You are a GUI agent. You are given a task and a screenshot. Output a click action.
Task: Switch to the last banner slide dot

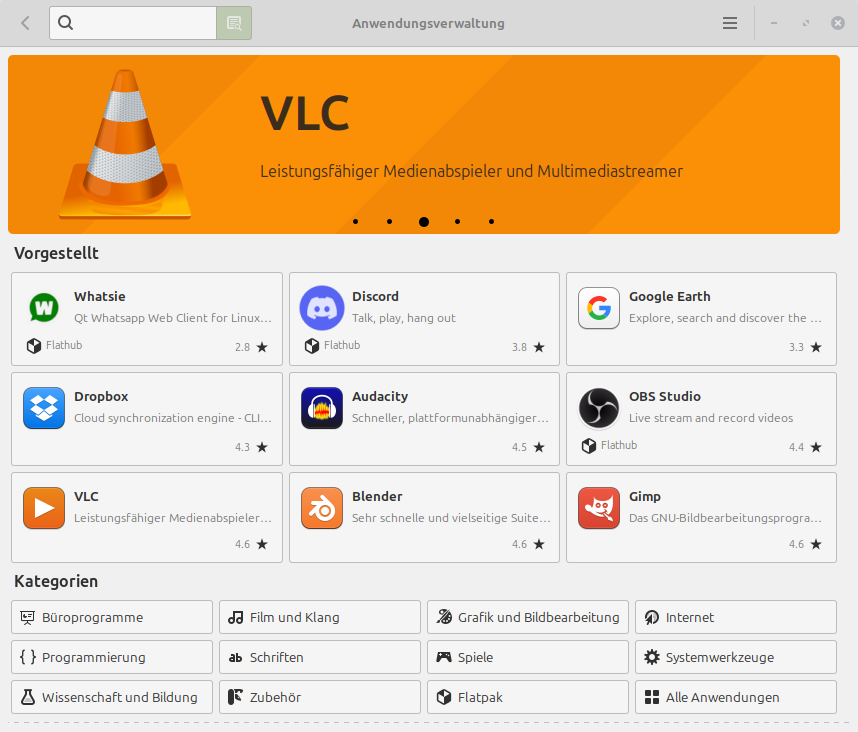(x=491, y=222)
